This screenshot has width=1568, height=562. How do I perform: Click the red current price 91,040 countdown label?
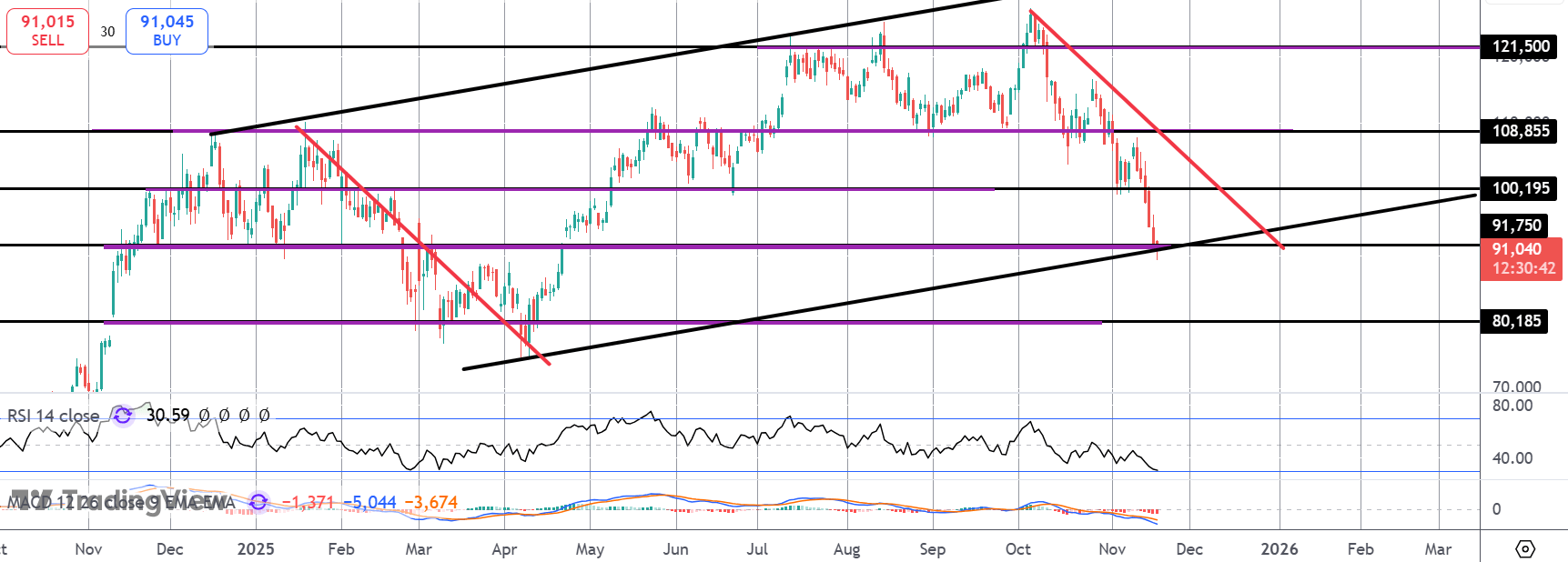[1523, 258]
